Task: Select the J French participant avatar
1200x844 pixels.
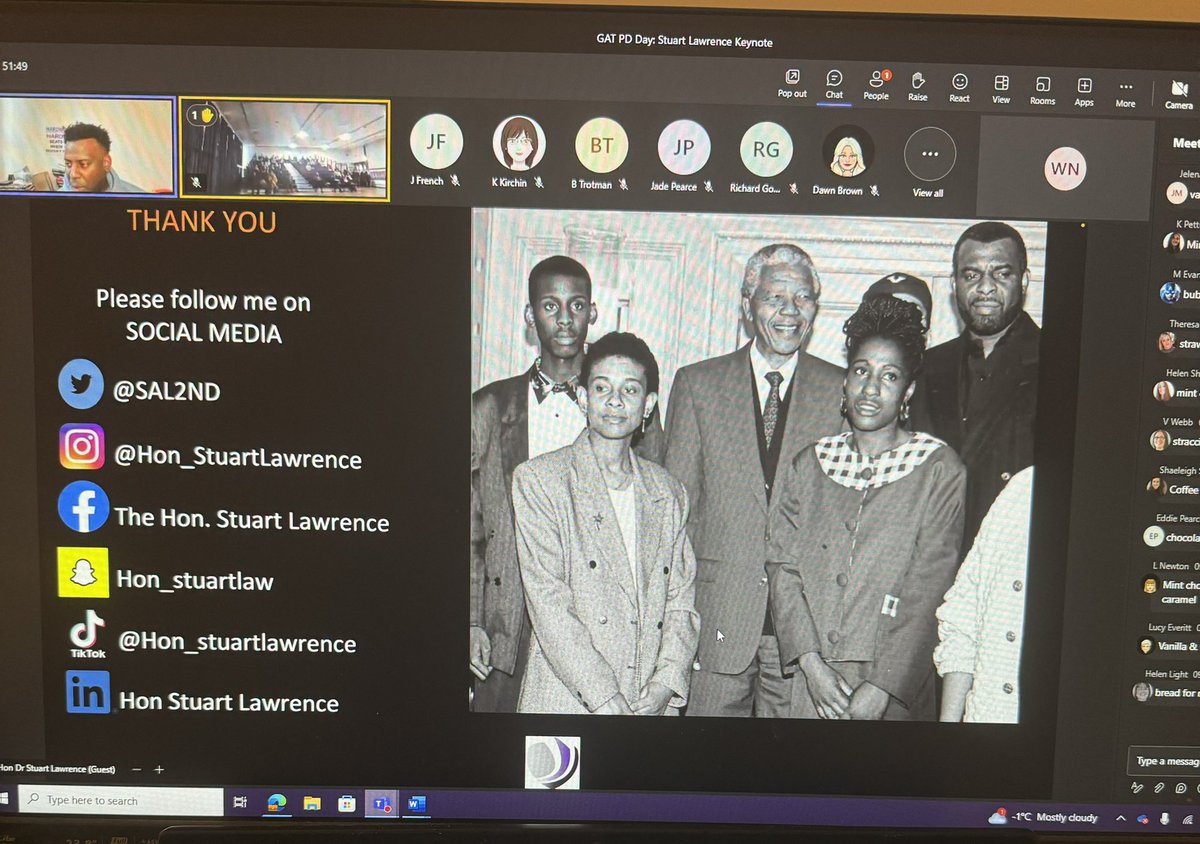Action: (x=436, y=143)
